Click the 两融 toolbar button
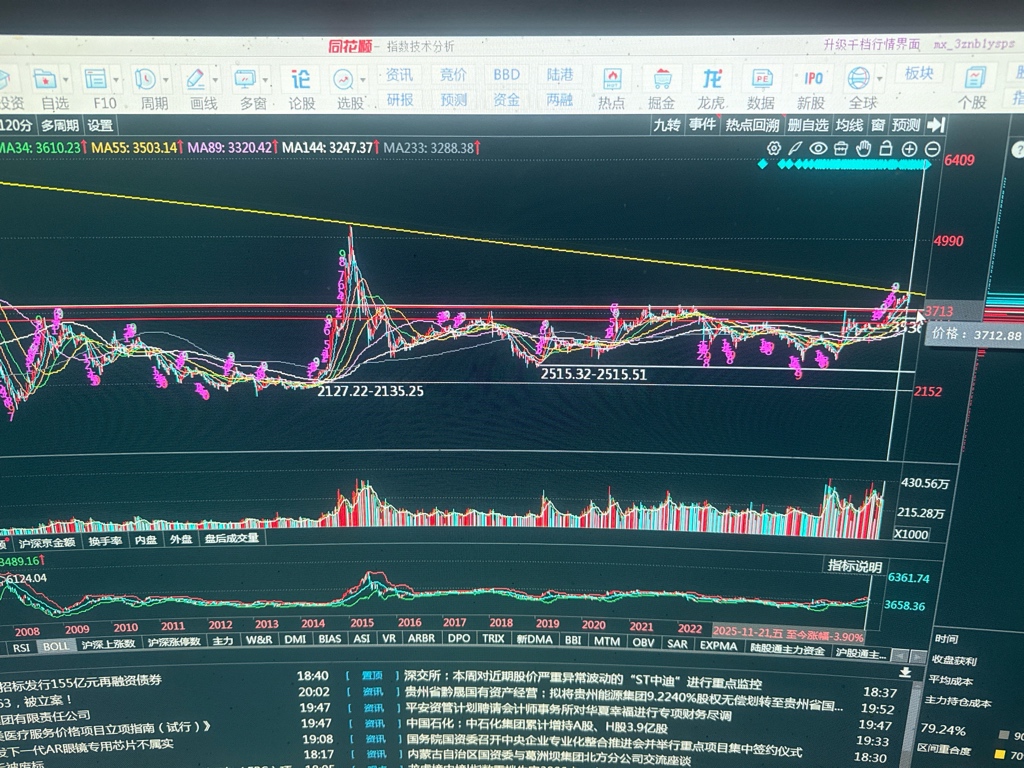This screenshot has width=1024, height=768. [560, 99]
